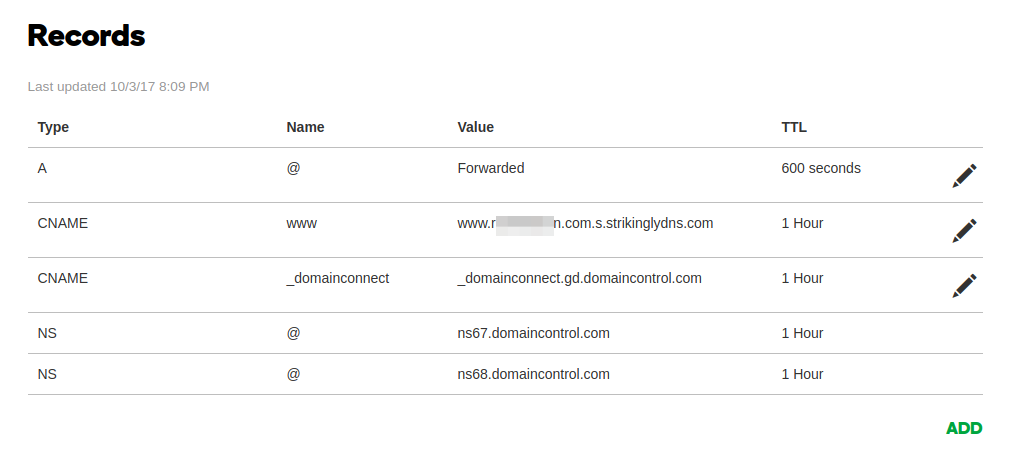Click the TTL column header
Viewport: 1026px width, 464px height.
[794, 127]
